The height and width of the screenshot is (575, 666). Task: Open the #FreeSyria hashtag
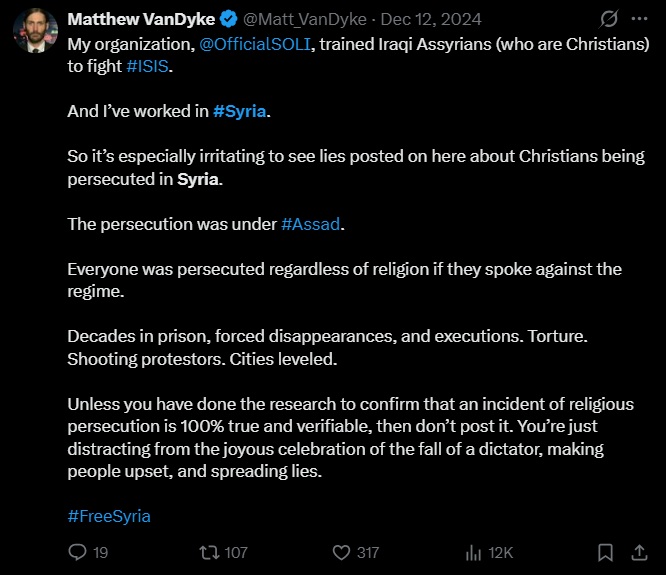pos(109,516)
